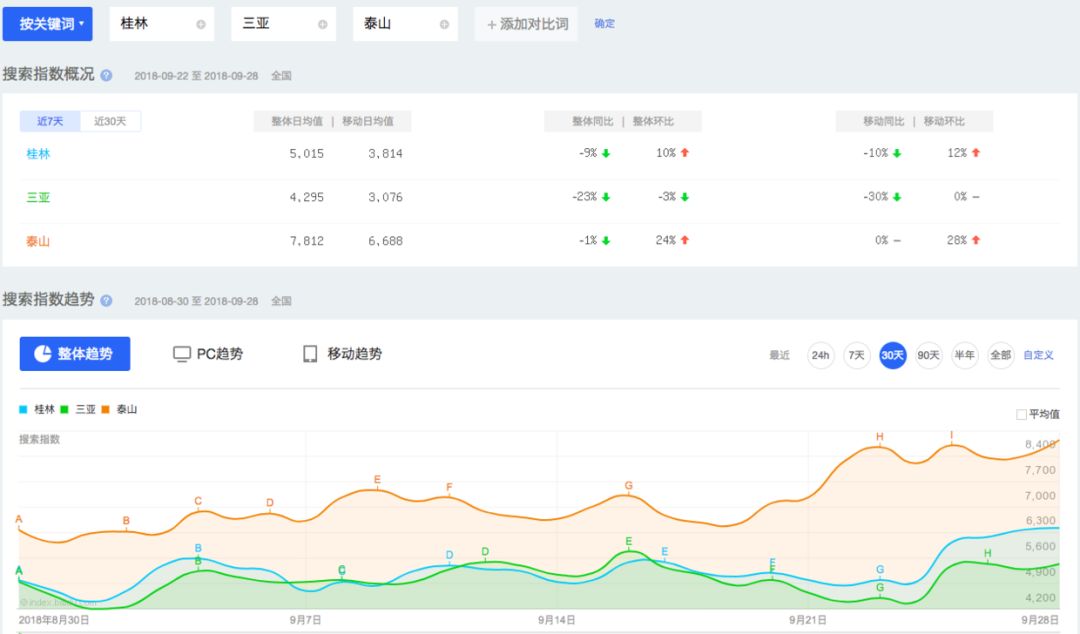Choose the 全部 time range
1080x634 pixels.
(x=1000, y=355)
